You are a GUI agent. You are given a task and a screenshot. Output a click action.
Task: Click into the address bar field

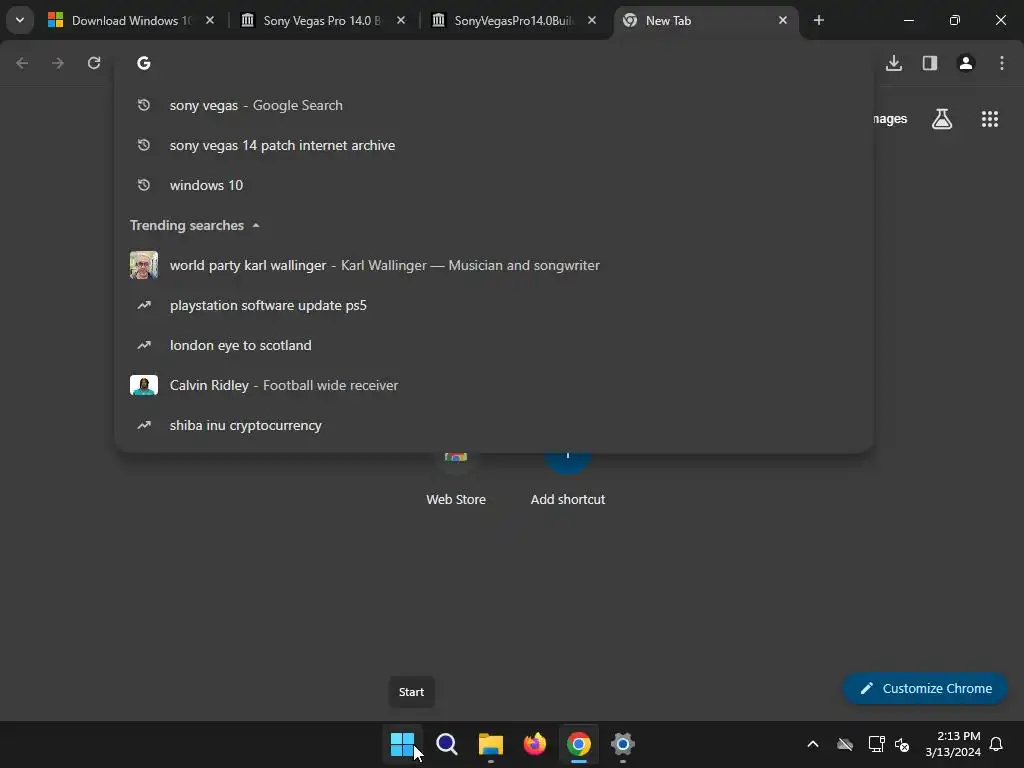[494, 63]
